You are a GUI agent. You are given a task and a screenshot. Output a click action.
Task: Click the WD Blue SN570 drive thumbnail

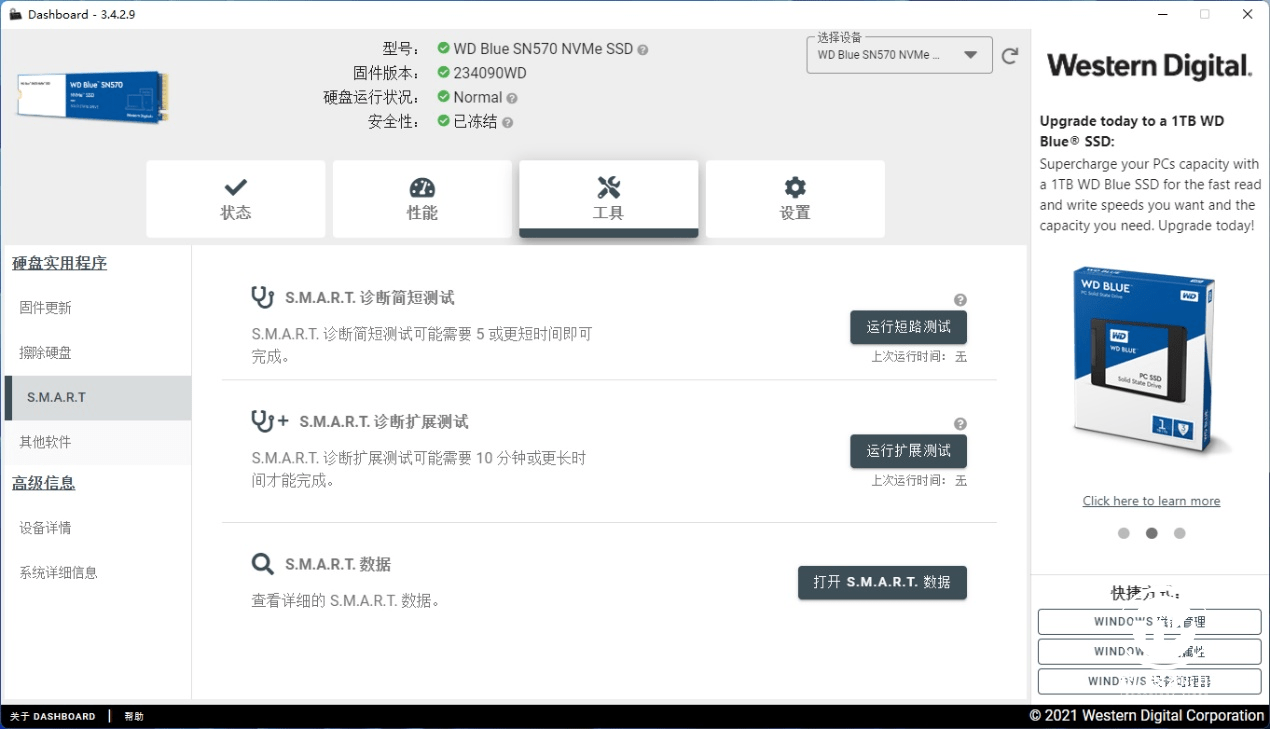point(91,96)
